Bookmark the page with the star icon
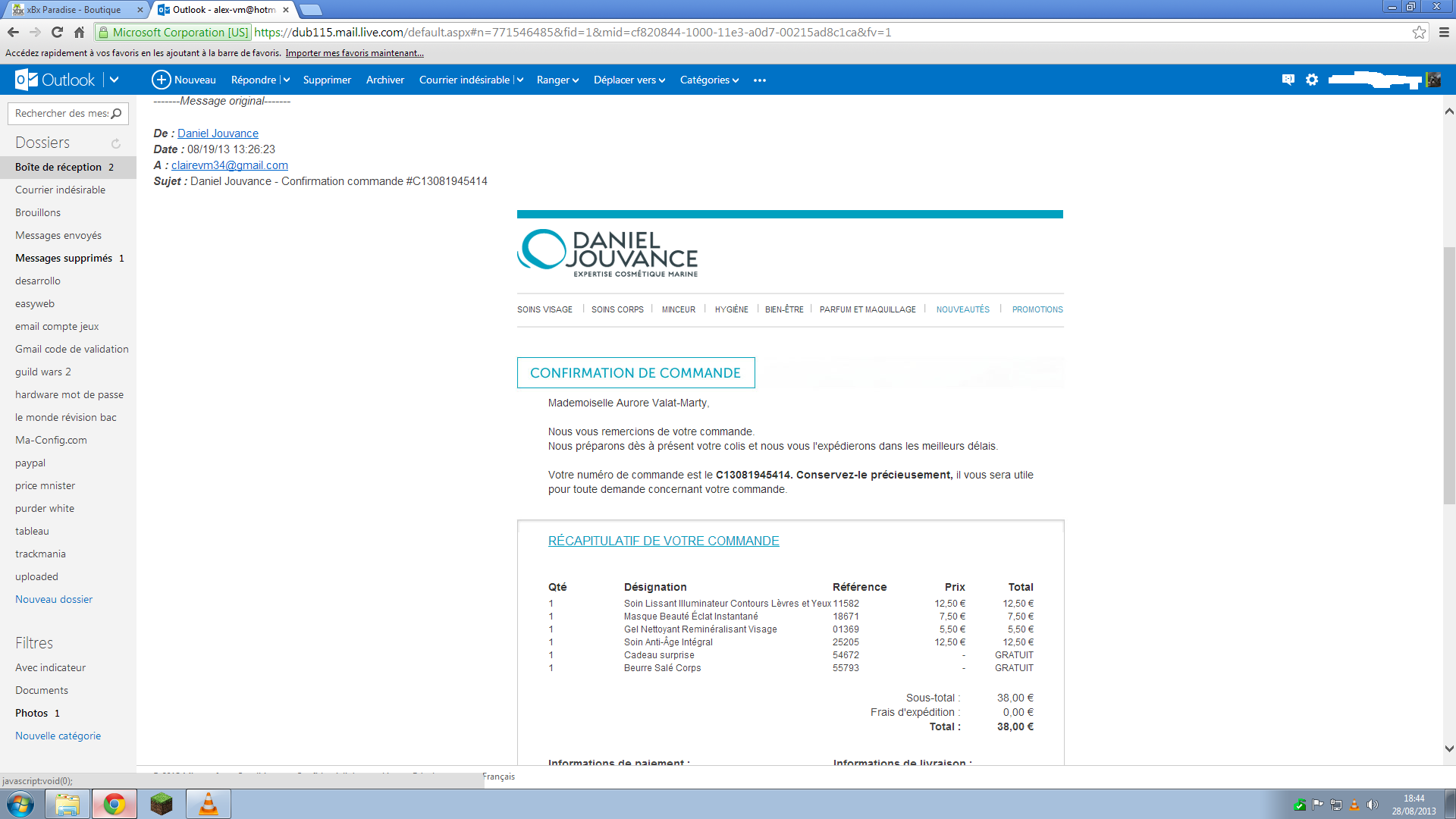This screenshot has width=1456, height=819. pos(1419,32)
